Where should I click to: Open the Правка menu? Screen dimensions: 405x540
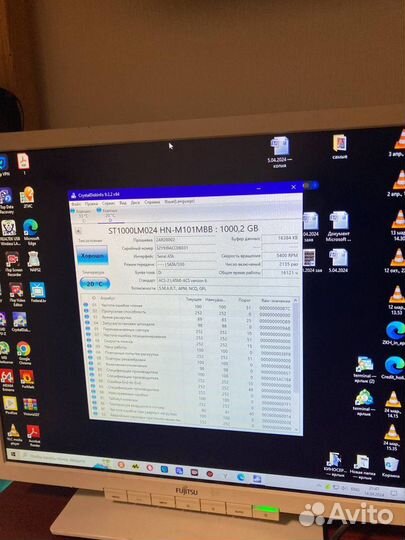coord(91,204)
